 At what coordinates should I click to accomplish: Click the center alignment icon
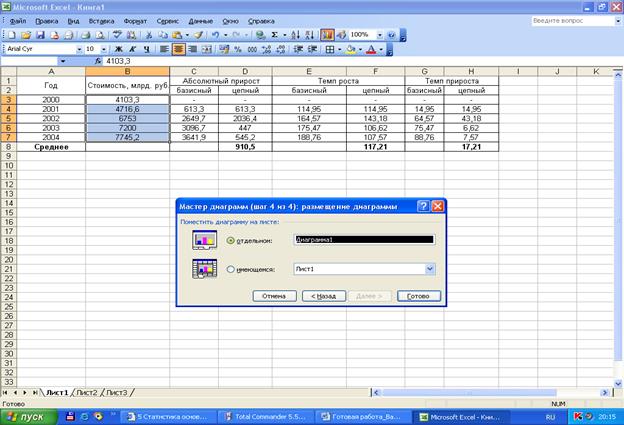click(179, 48)
